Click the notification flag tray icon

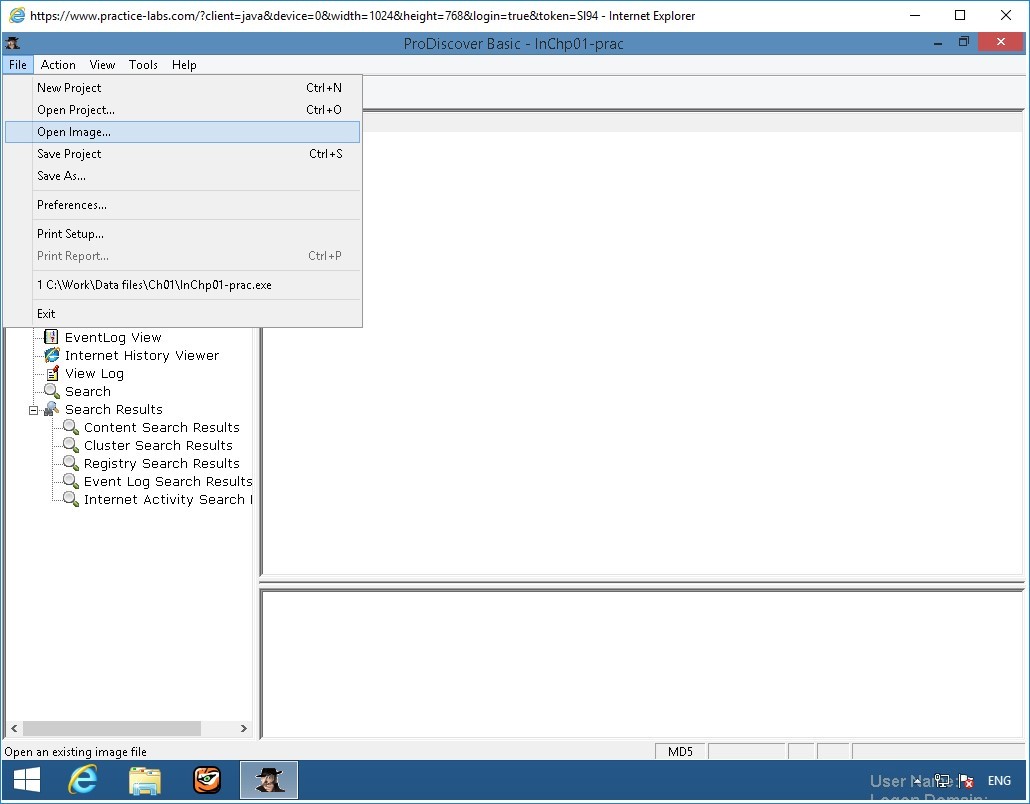(966, 781)
